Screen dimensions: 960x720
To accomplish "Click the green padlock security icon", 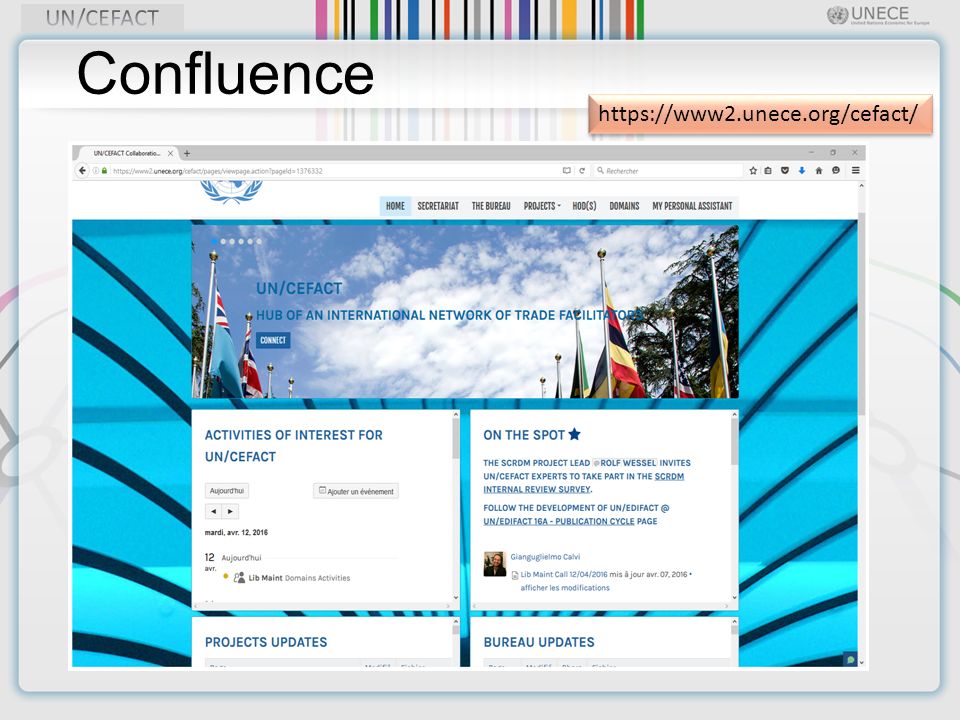I will 105,171.
